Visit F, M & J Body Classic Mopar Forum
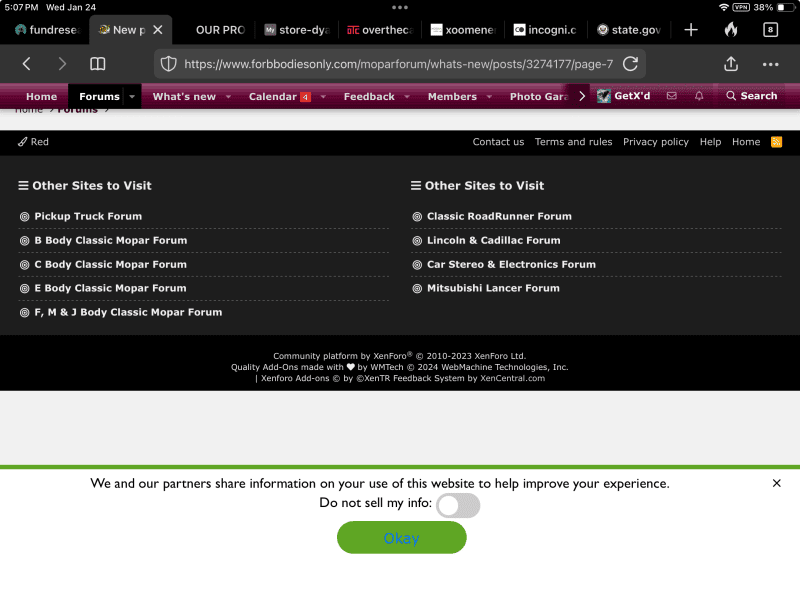Screen dimensions: 800x600 pyautogui.click(x=128, y=312)
